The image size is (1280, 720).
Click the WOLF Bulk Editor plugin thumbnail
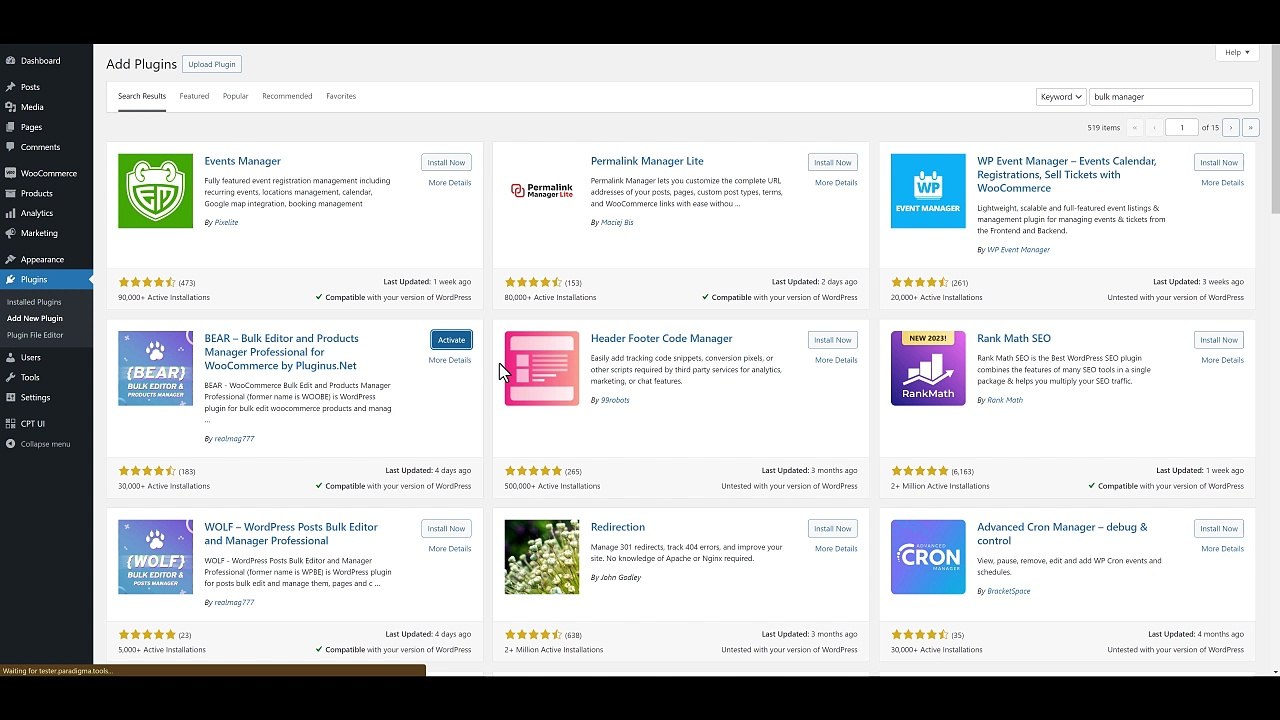coord(155,557)
